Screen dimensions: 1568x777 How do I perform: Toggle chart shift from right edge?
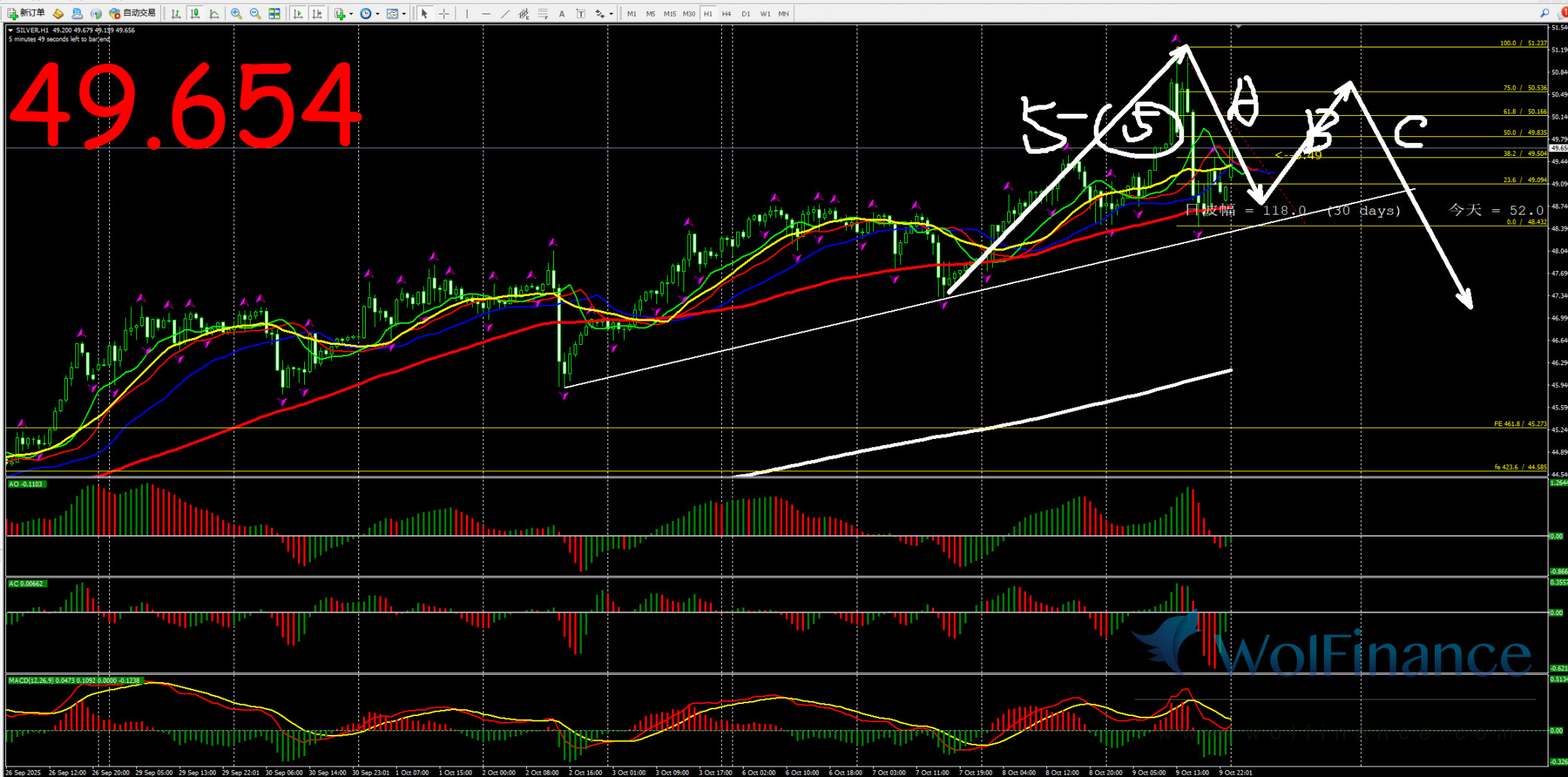coord(317,14)
